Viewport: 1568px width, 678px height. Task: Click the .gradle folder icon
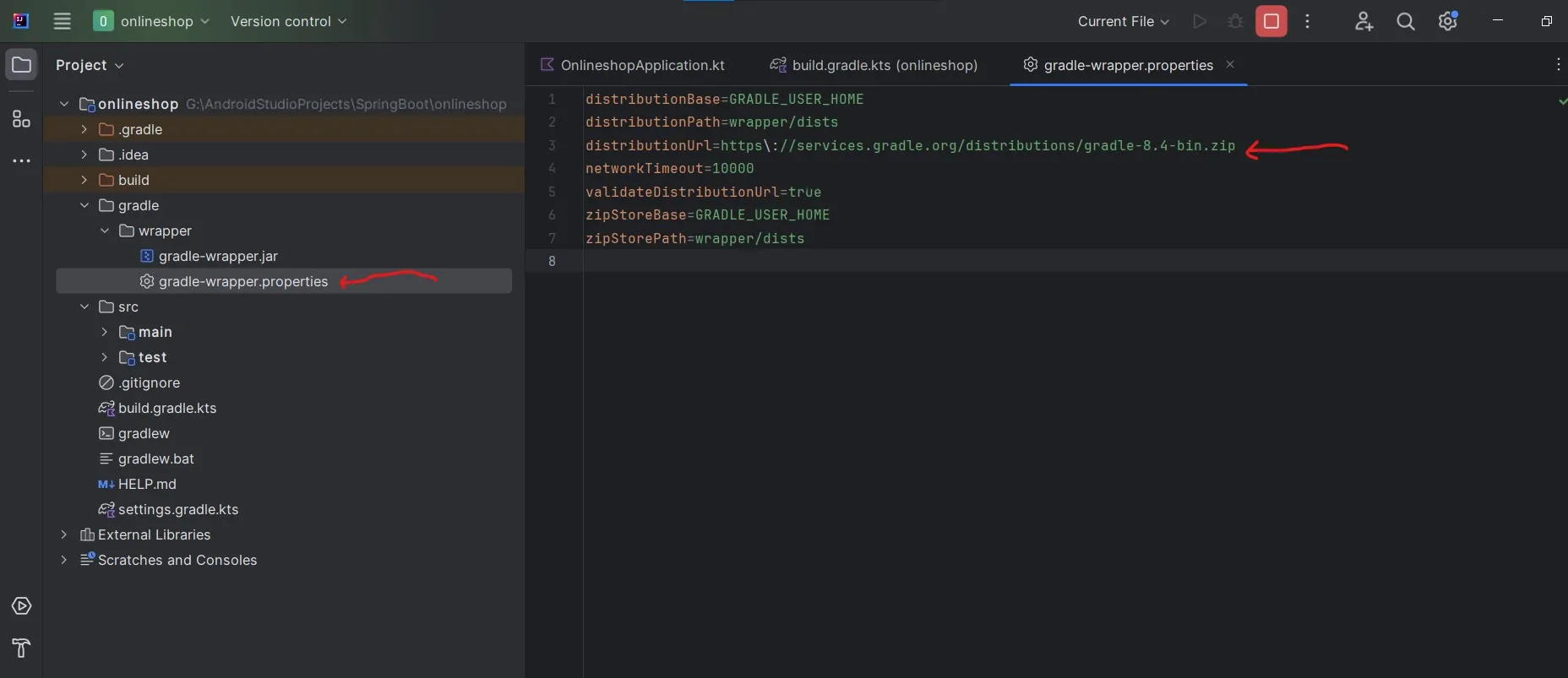click(x=106, y=129)
